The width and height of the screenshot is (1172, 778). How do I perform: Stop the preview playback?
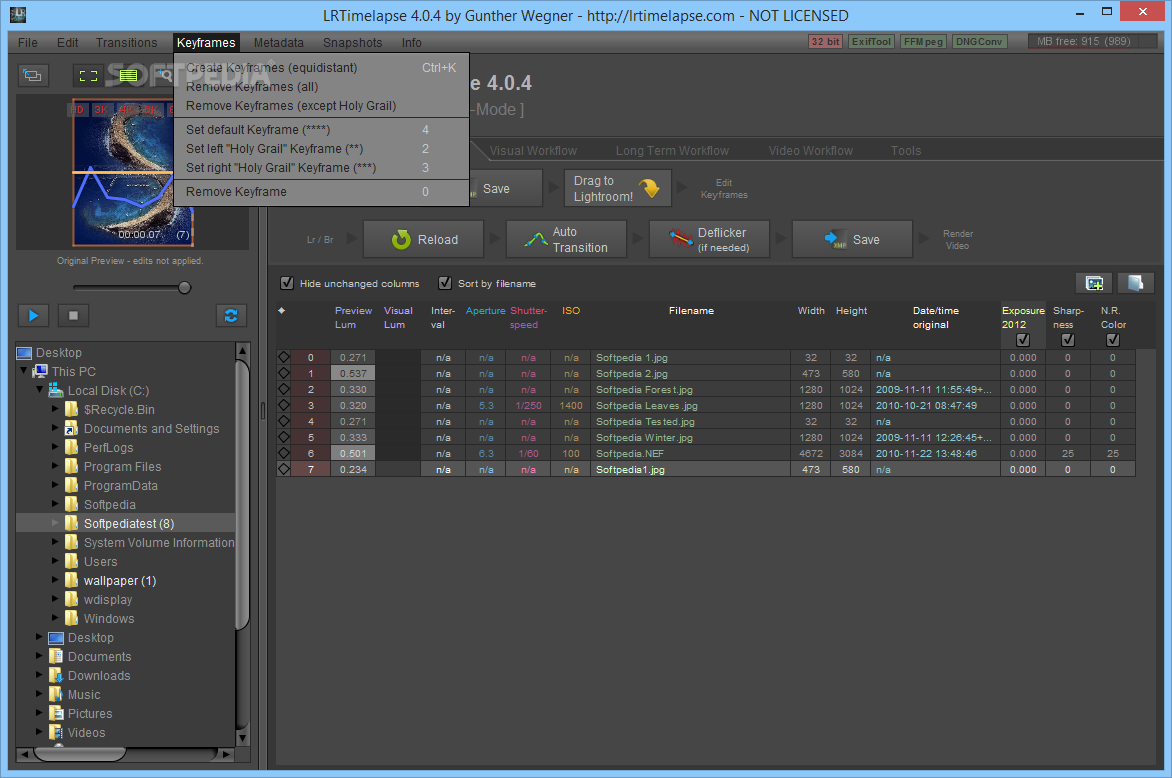(73, 315)
